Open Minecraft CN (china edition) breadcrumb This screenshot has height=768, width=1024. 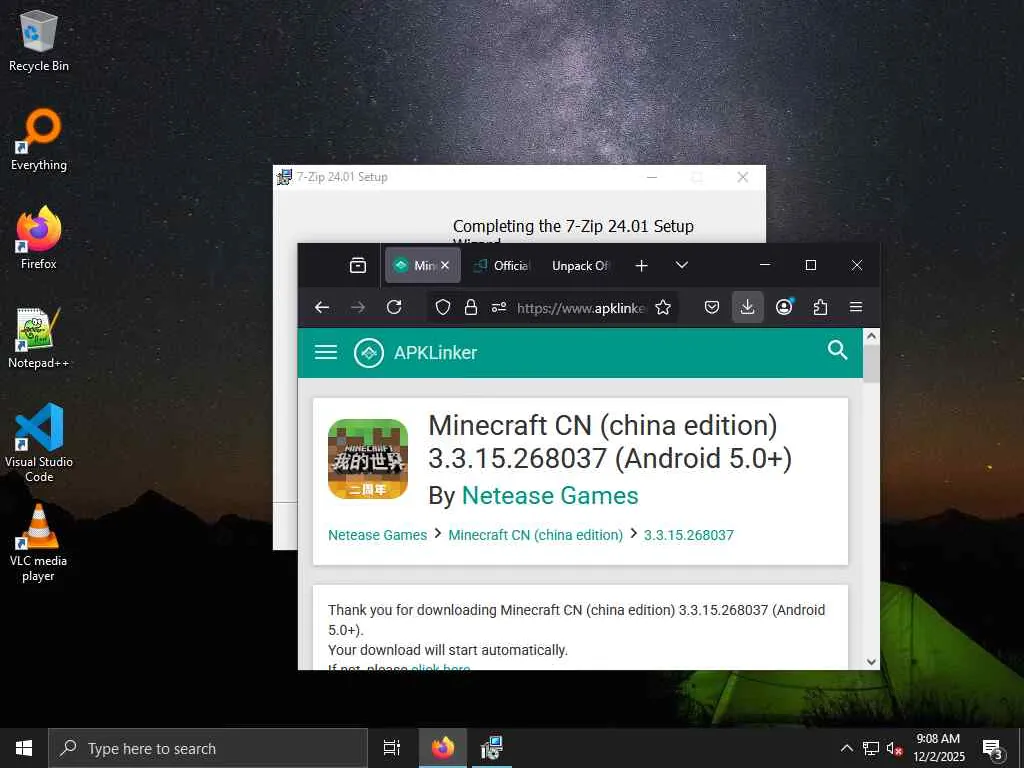(x=536, y=535)
